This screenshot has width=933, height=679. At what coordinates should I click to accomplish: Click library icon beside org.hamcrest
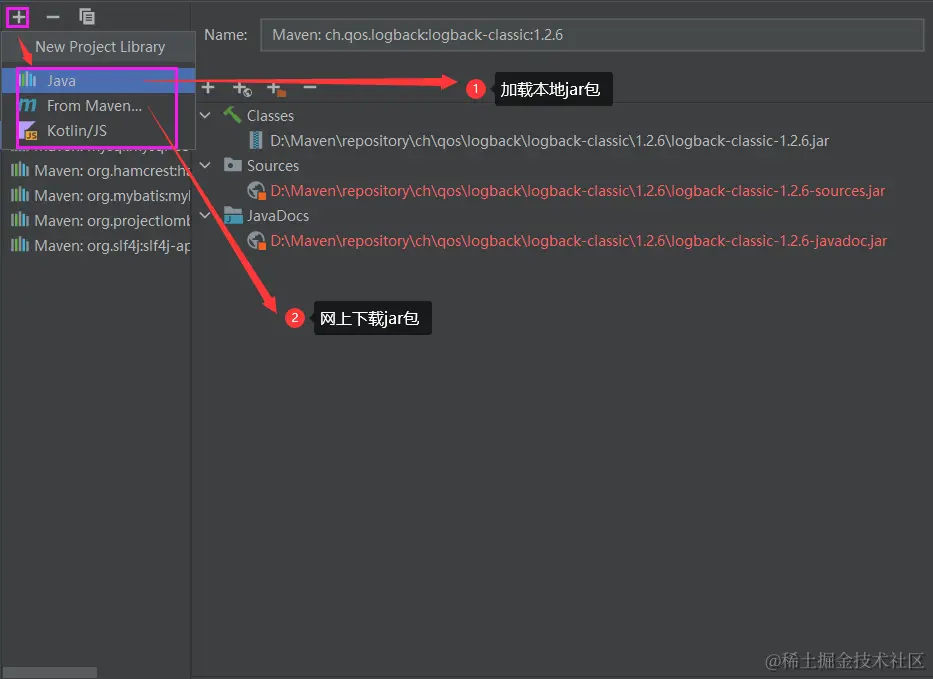click(20, 170)
